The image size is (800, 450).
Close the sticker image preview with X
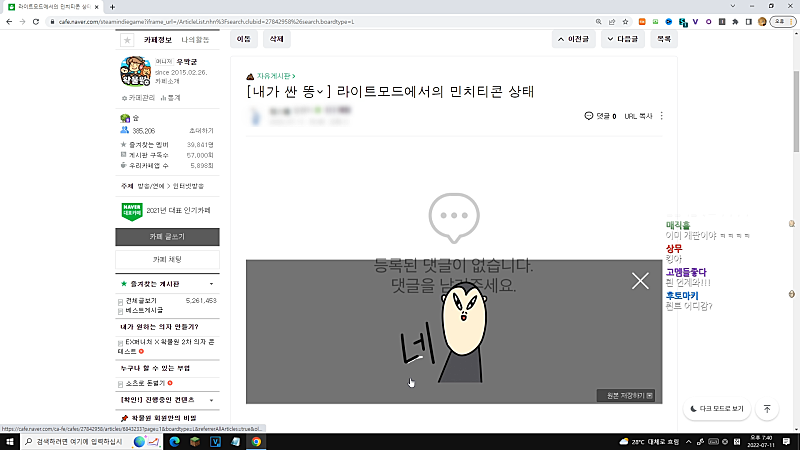point(640,281)
